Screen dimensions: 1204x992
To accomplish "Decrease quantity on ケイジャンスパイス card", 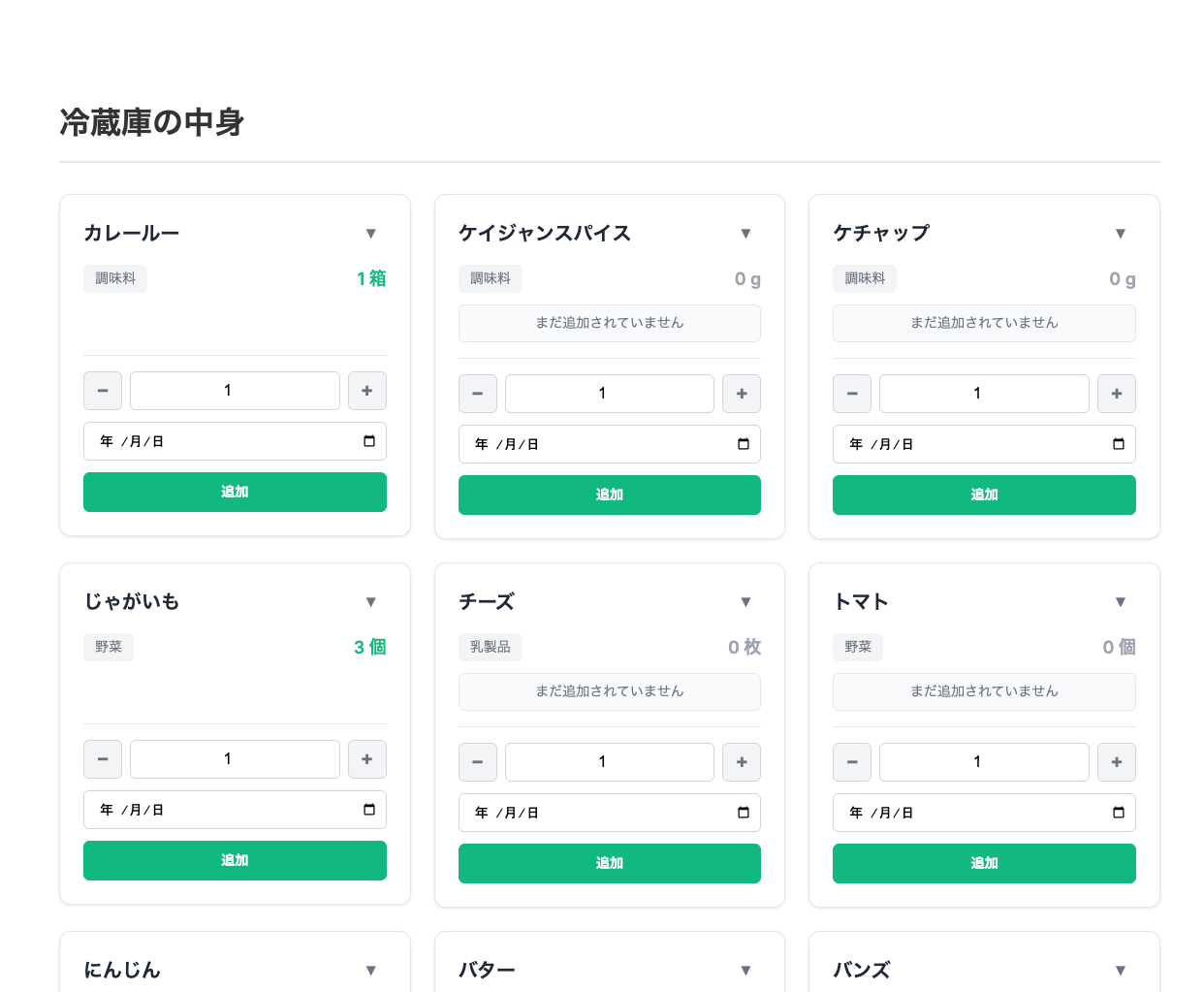I will click(x=477, y=394).
